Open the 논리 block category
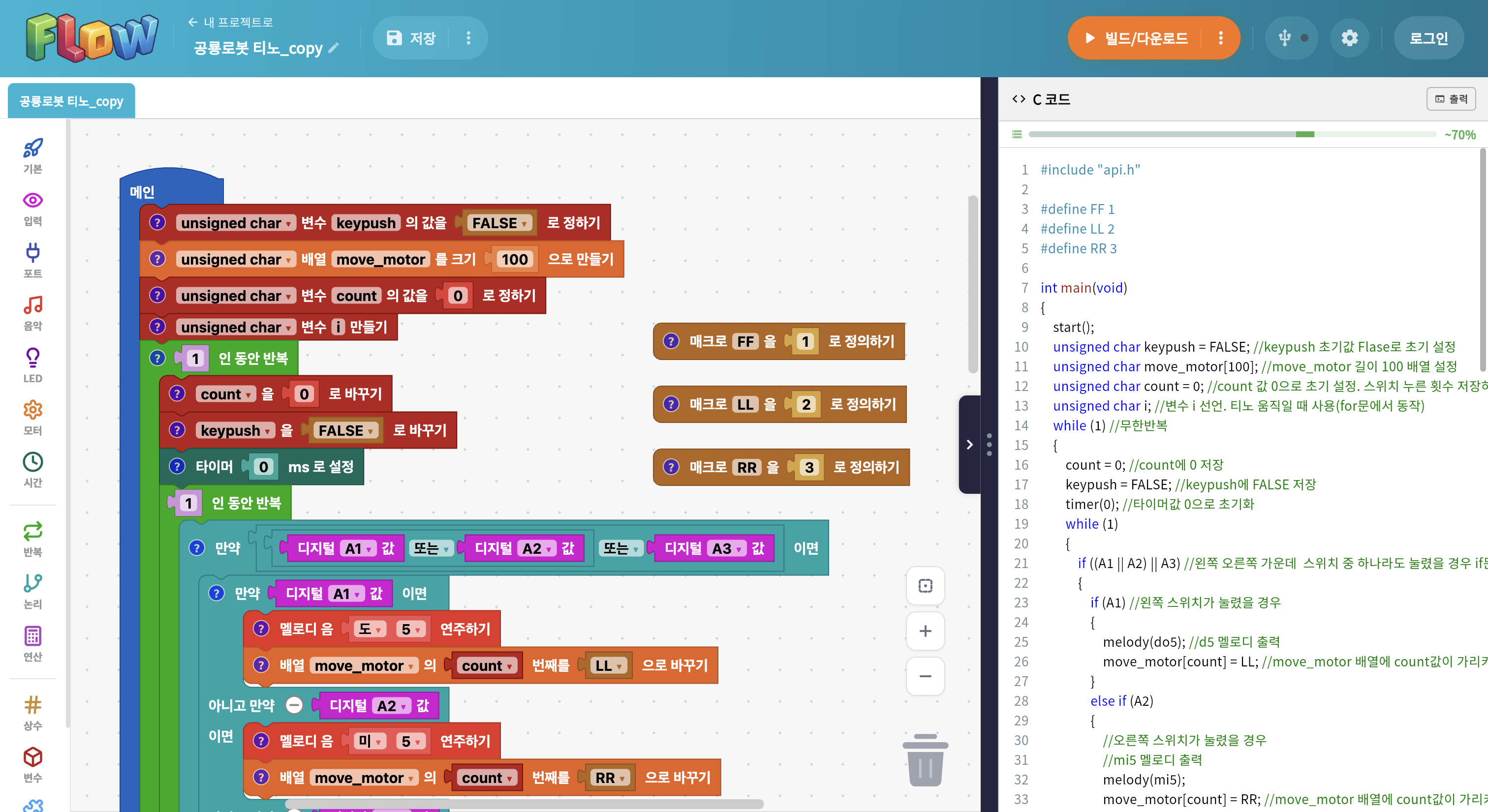The height and width of the screenshot is (812, 1488). click(x=33, y=592)
